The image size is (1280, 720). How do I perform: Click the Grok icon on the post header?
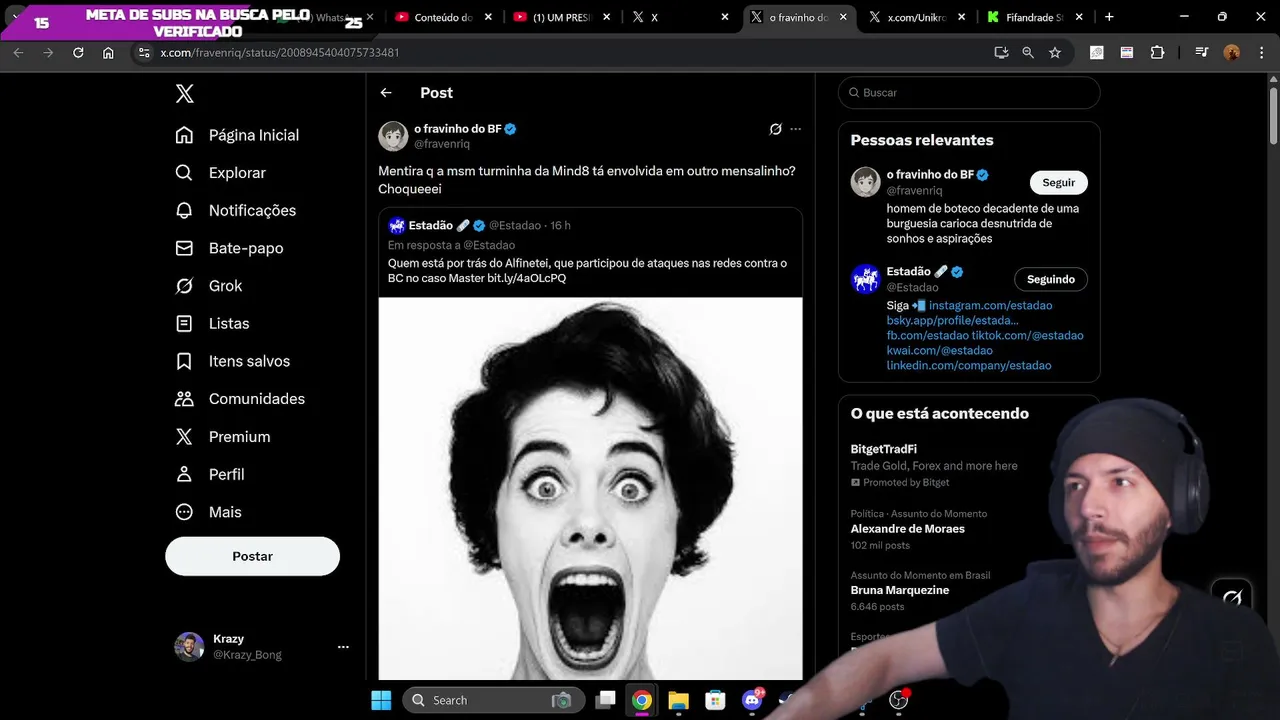coord(775,129)
